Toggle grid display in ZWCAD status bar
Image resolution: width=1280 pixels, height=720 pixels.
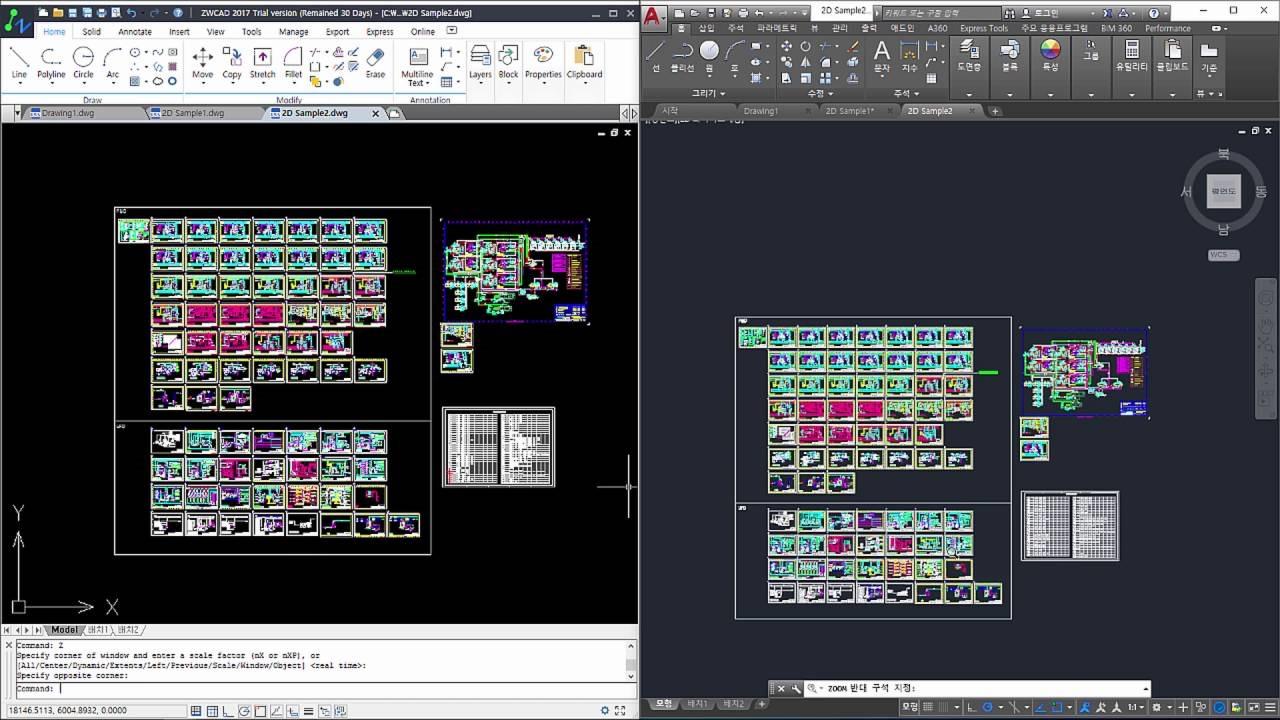click(212, 711)
